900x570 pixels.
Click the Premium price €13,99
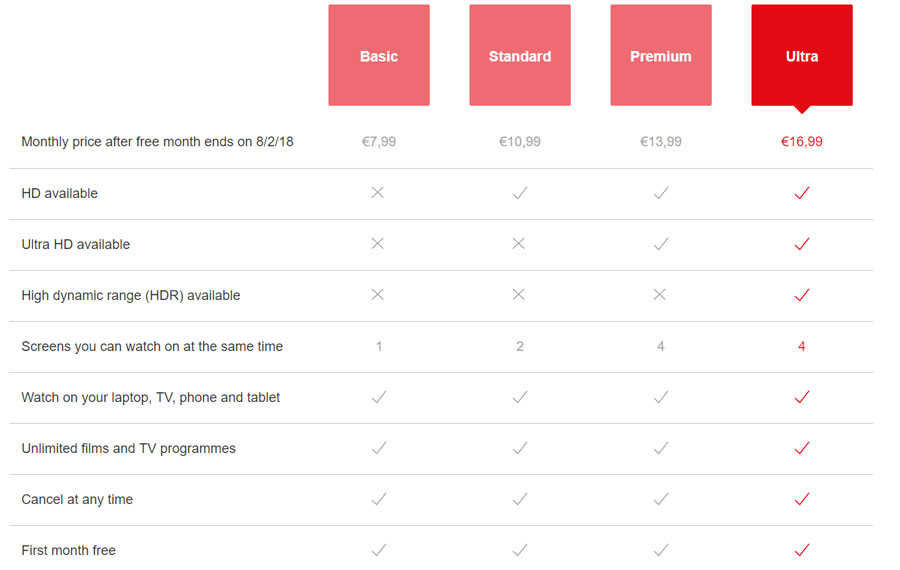(661, 142)
